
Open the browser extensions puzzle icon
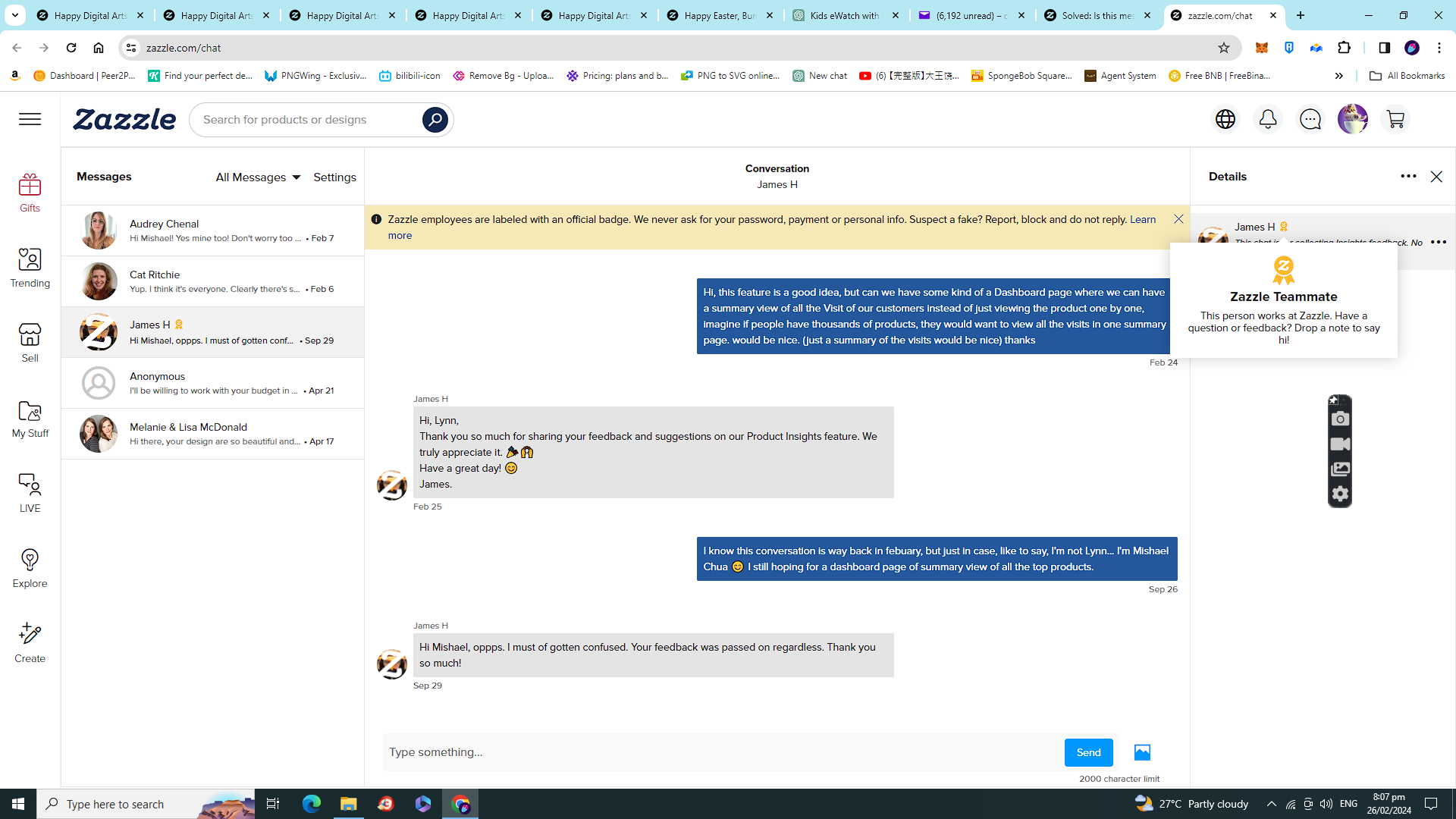[x=1345, y=48]
